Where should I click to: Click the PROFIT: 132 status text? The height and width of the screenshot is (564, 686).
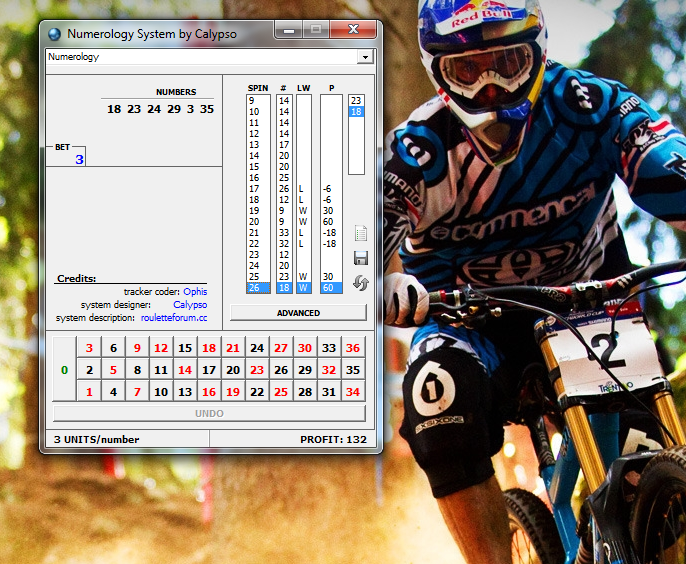click(333, 439)
